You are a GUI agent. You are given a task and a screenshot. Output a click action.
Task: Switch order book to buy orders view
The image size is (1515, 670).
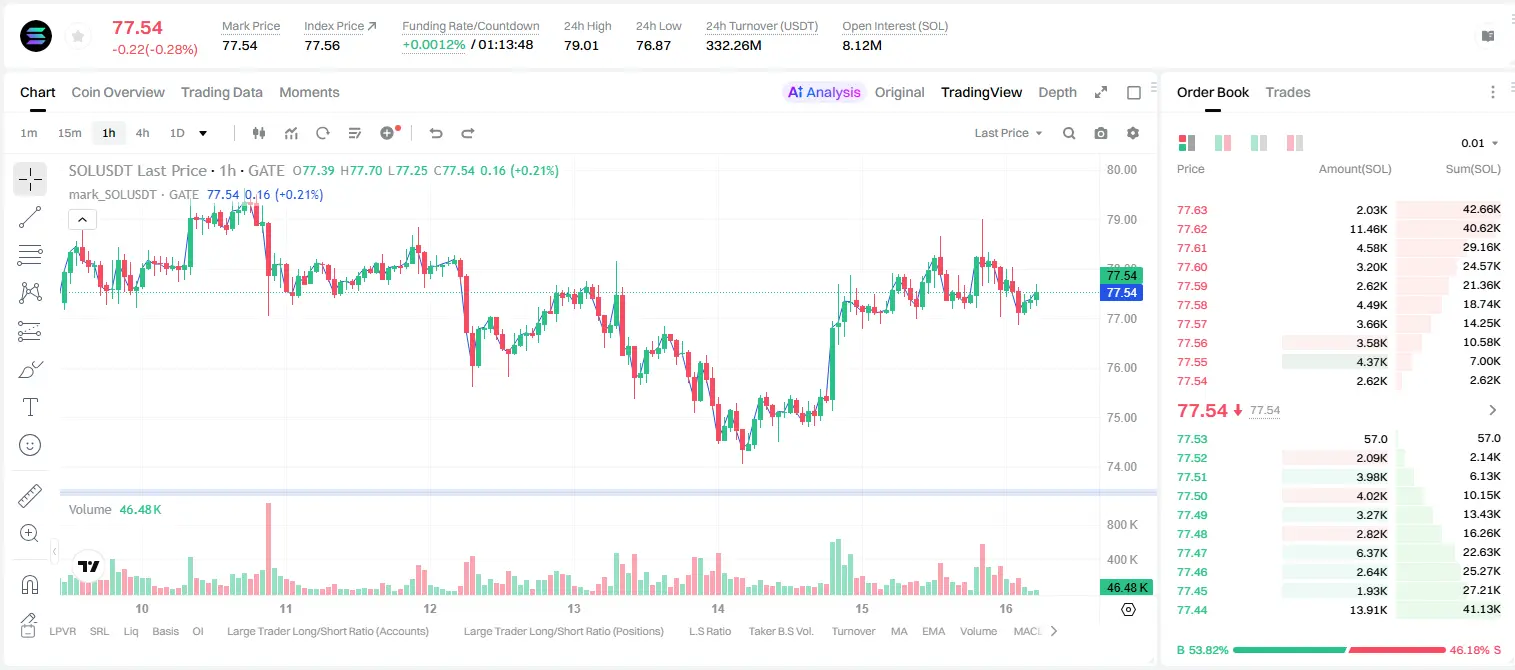pyautogui.click(x=1259, y=143)
